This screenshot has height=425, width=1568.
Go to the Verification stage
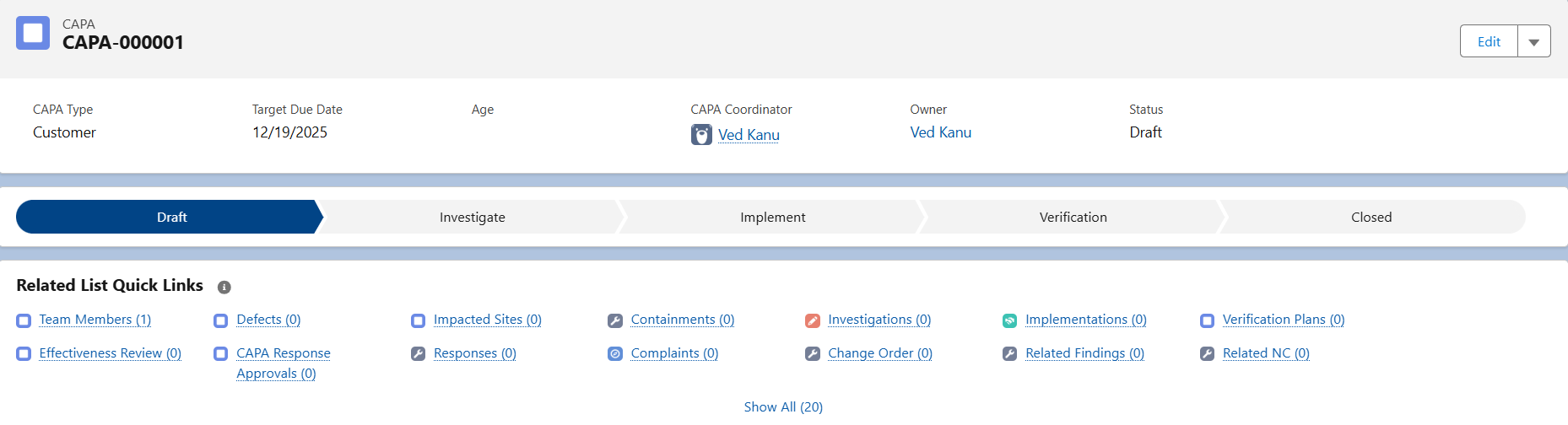(1073, 218)
